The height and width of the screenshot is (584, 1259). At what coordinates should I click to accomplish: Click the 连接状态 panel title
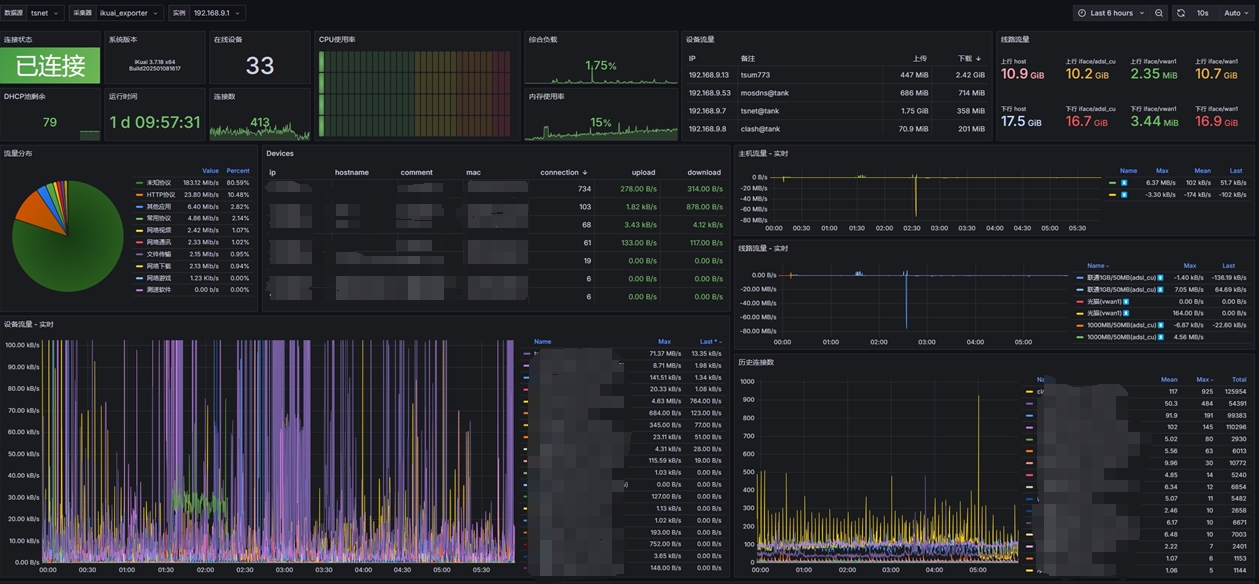point(18,39)
